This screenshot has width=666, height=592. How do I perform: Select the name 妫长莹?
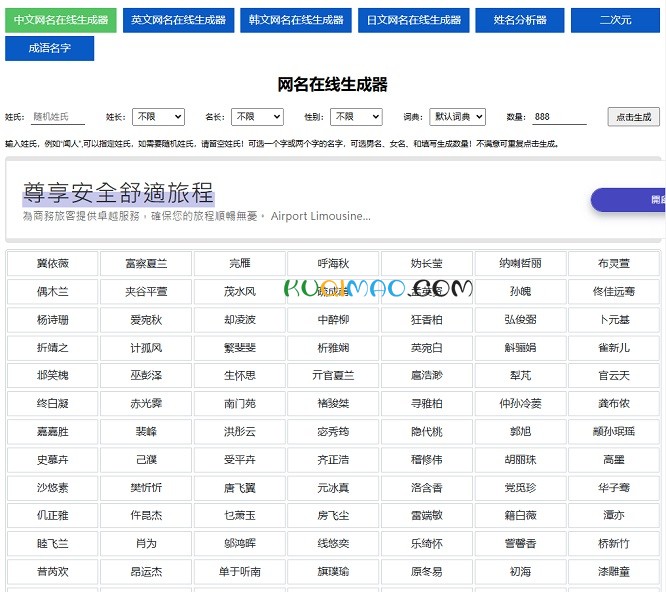(427, 264)
